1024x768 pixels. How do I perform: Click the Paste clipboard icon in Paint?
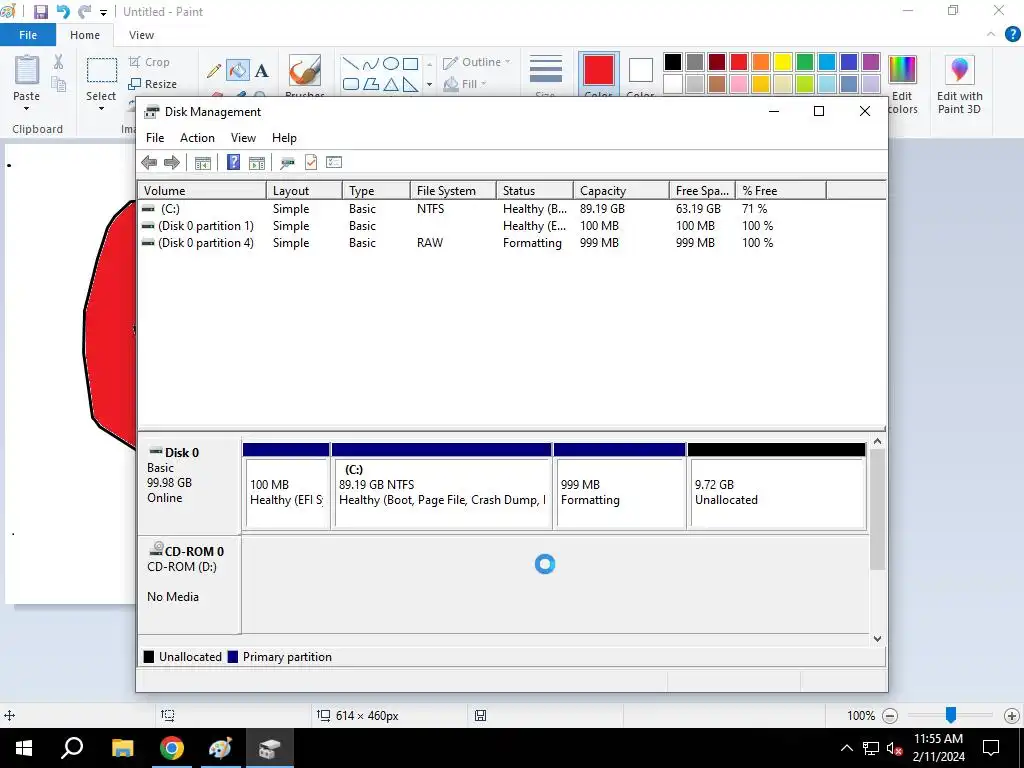pos(27,70)
